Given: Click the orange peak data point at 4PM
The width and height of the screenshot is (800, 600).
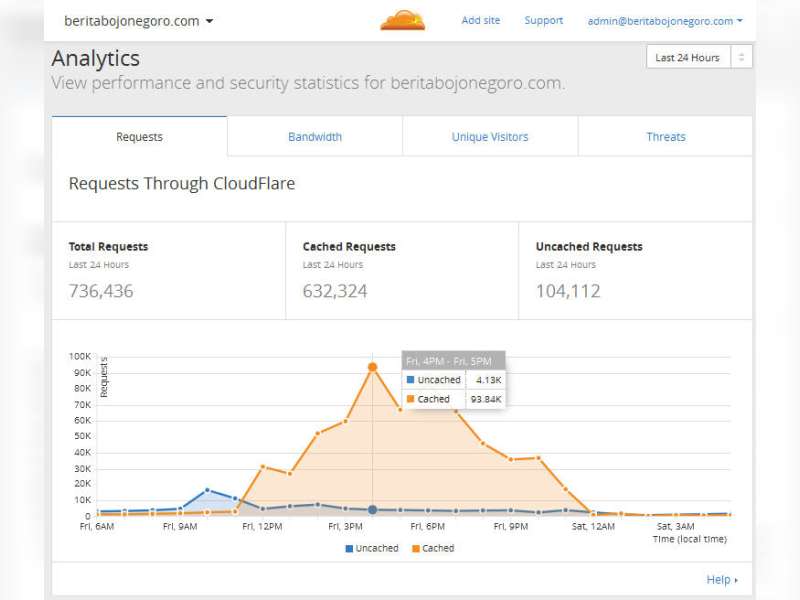Looking at the screenshot, I should click(x=372, y=367).
